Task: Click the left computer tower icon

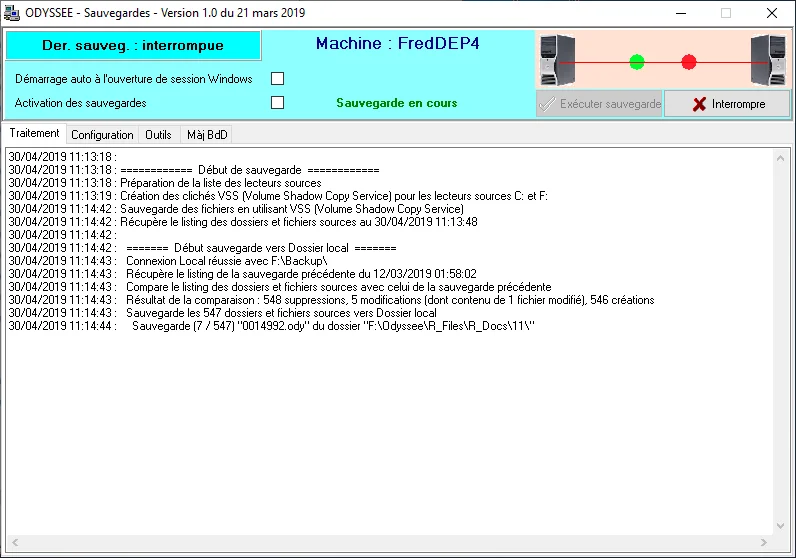Action: tap(557, 60)
